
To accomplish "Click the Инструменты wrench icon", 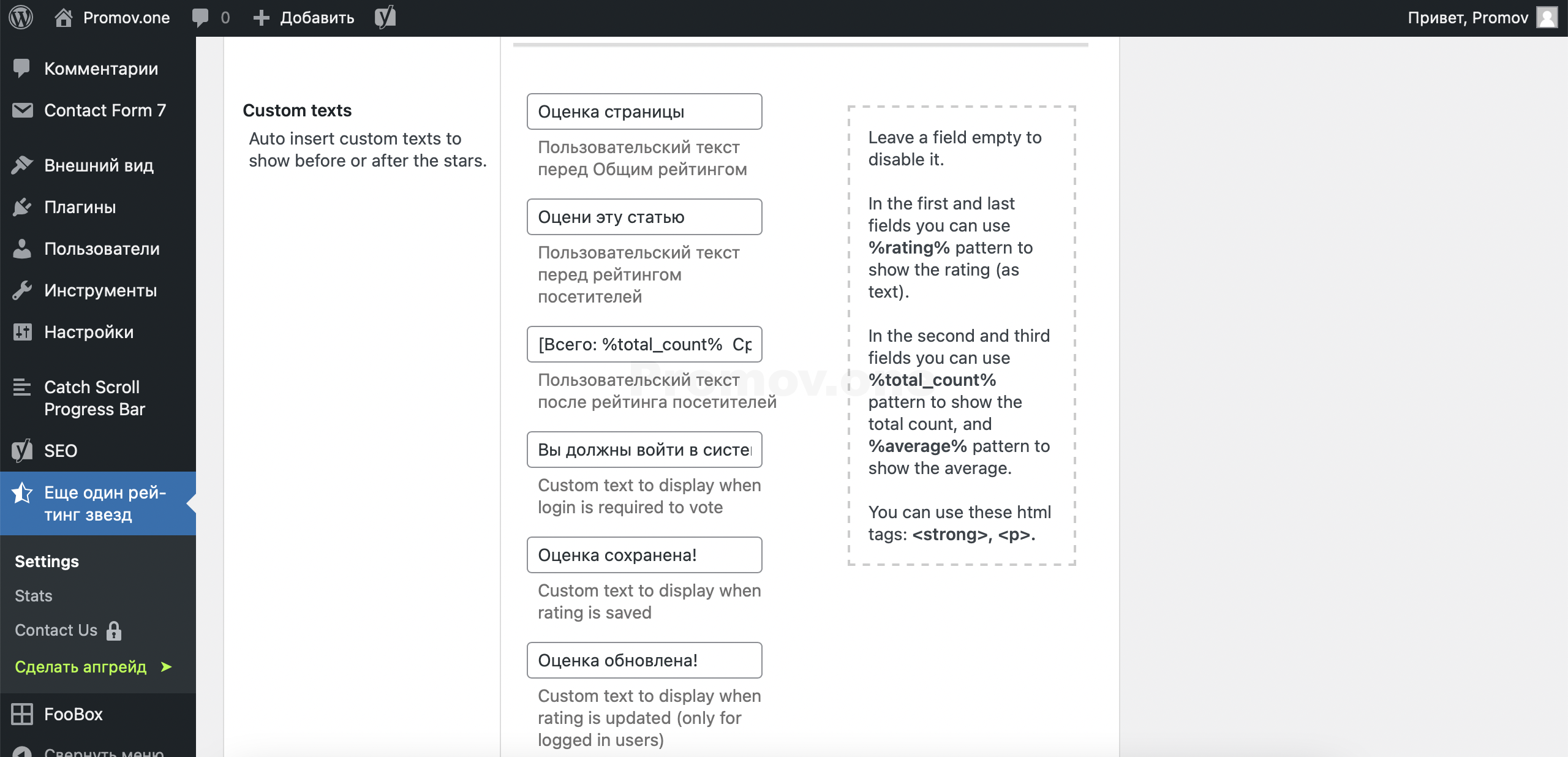I will click(x=22, y=290).
